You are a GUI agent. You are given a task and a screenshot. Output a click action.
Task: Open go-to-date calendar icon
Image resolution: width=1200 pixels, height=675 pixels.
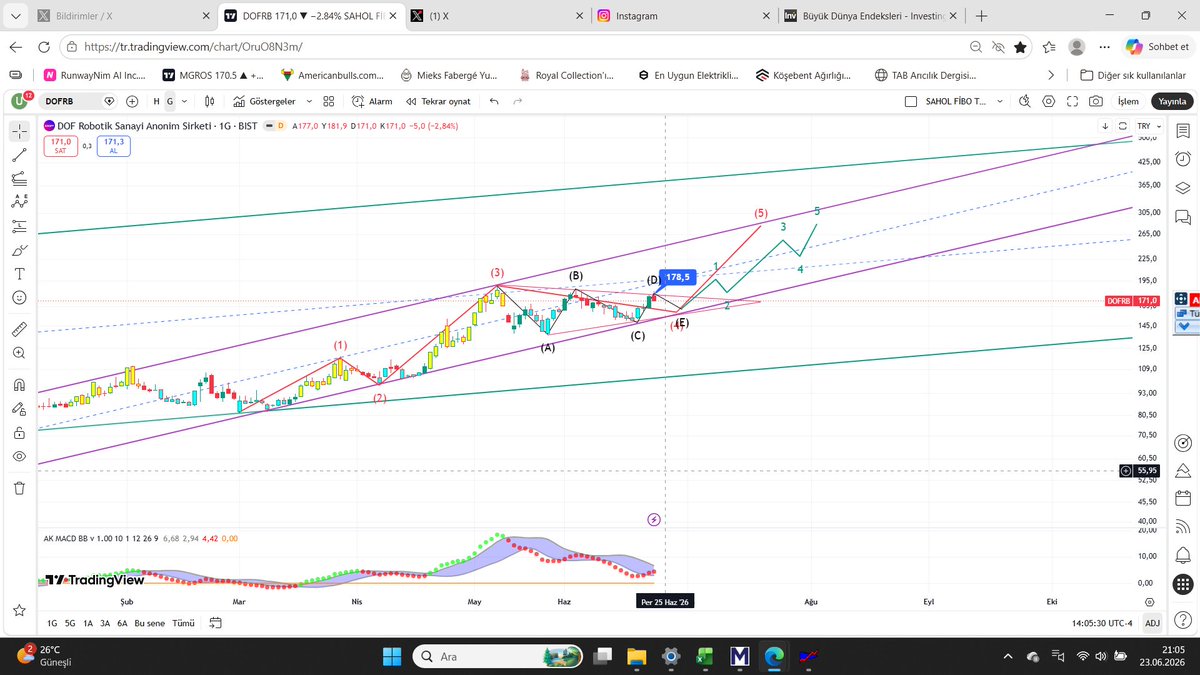point(215,623)
